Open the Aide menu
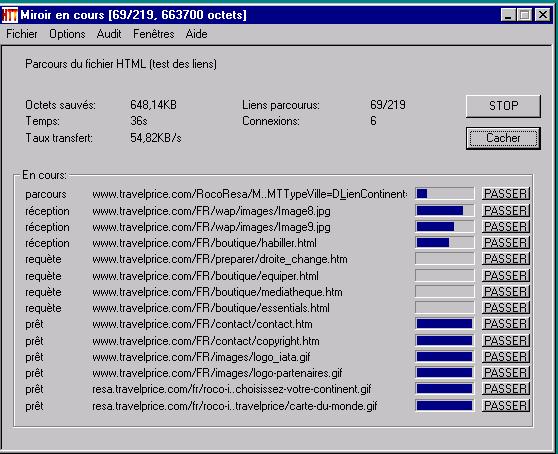 196,34
